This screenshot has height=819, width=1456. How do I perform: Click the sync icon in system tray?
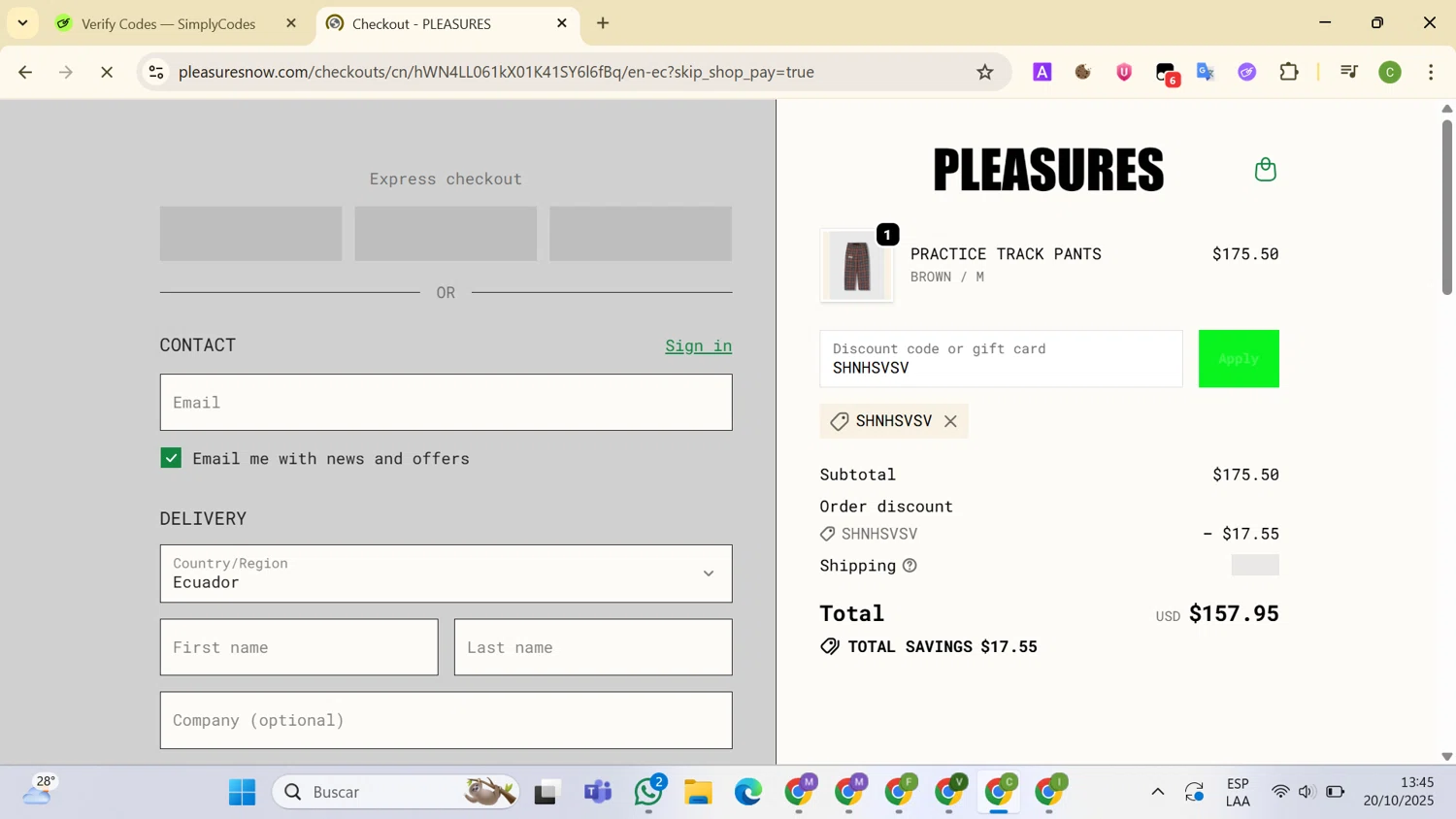coord(1194,793)
